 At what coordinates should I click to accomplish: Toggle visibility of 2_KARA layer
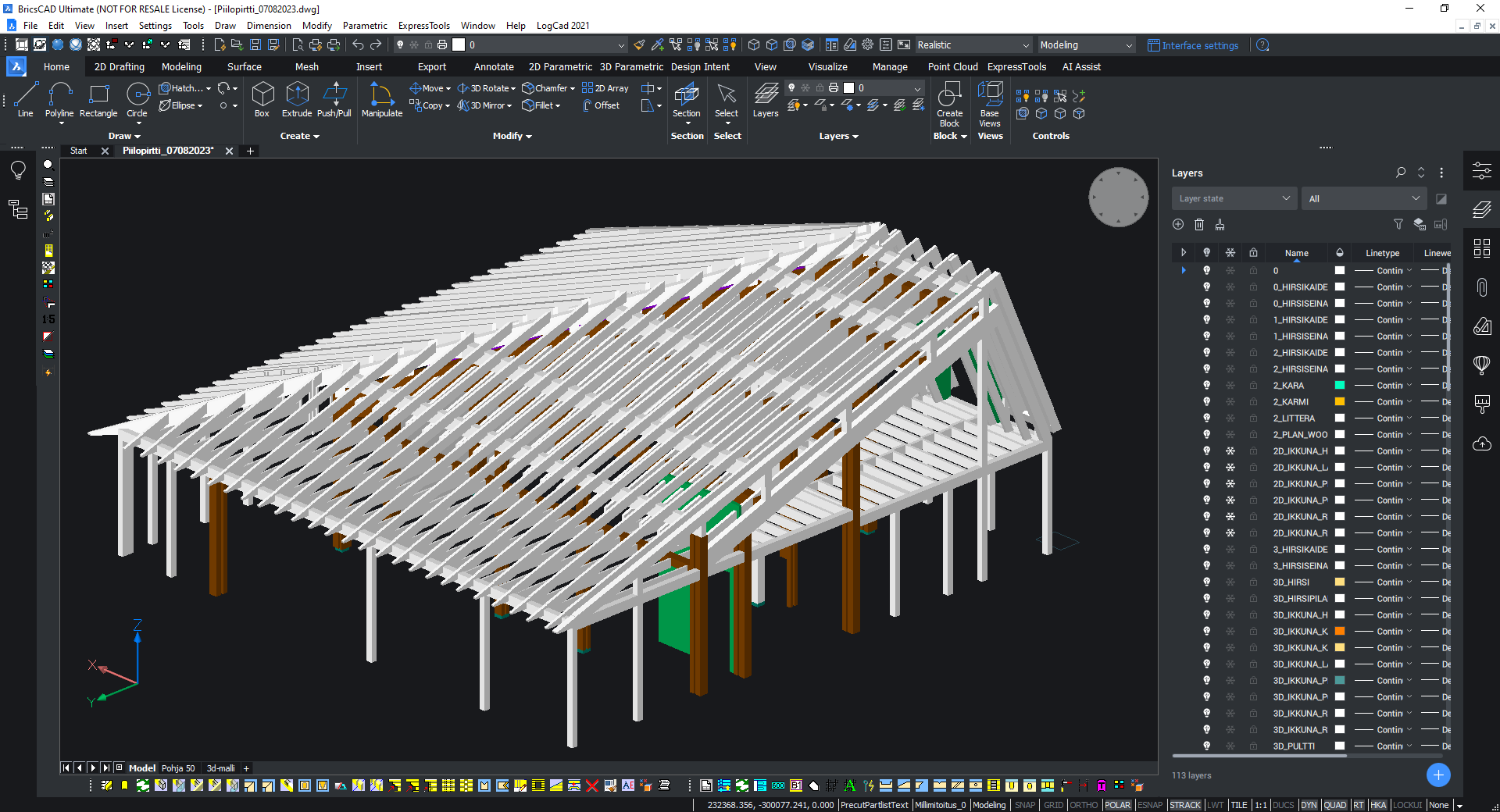1206,386
